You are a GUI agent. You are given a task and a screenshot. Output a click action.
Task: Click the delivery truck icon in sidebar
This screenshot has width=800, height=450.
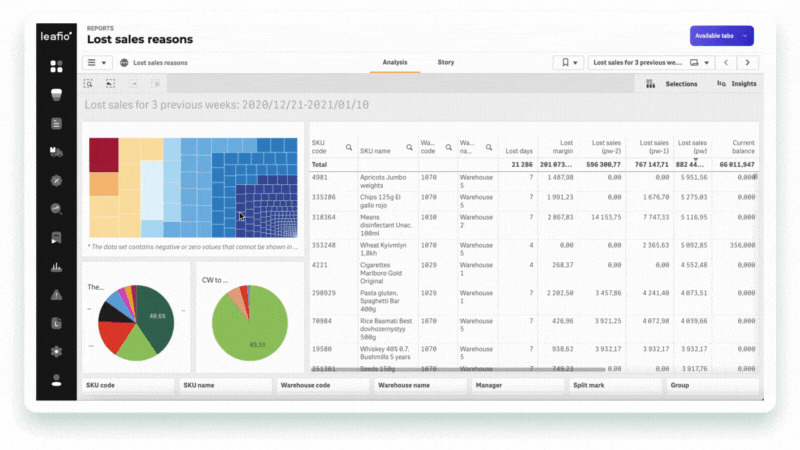56,151
